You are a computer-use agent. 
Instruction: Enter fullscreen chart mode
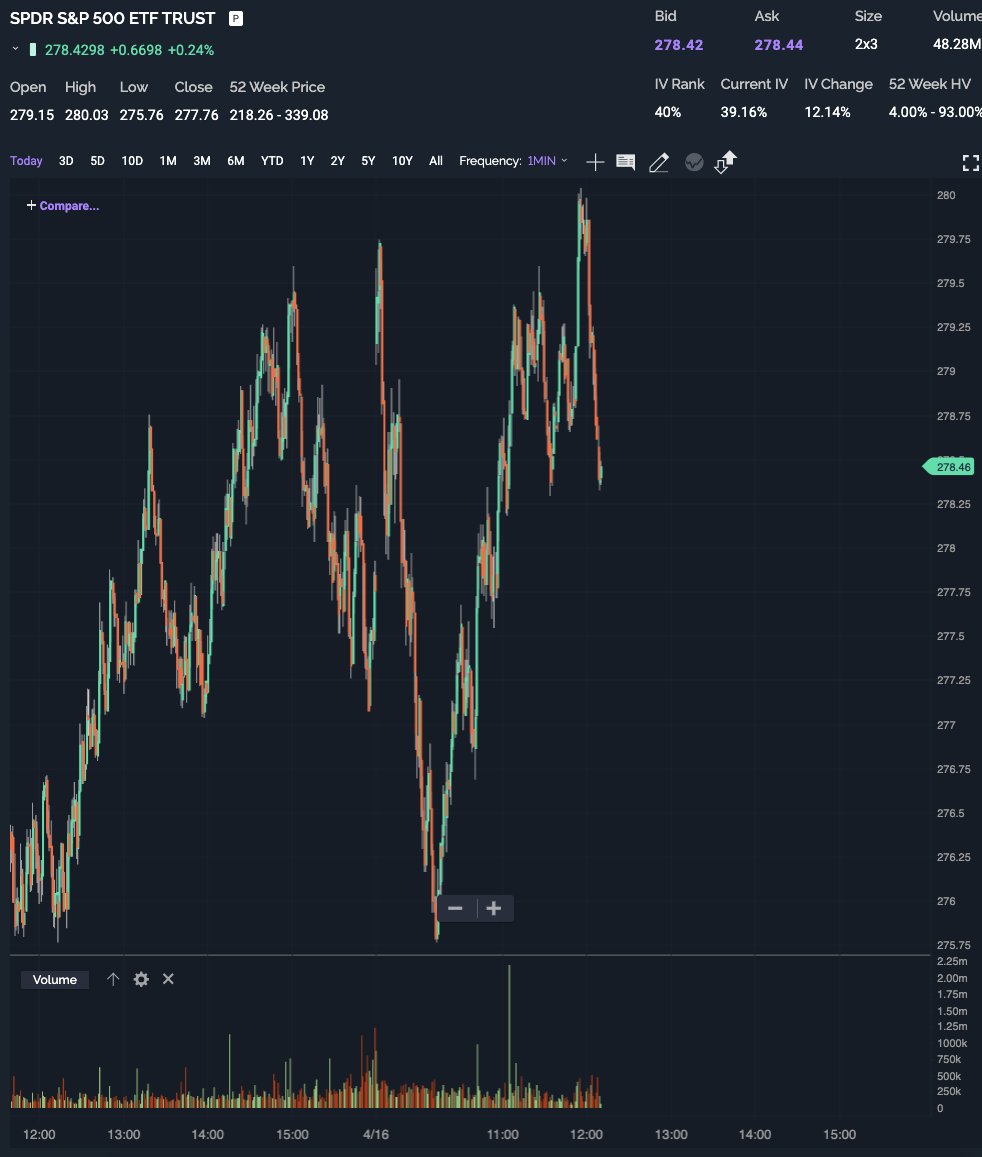[971, 163]
